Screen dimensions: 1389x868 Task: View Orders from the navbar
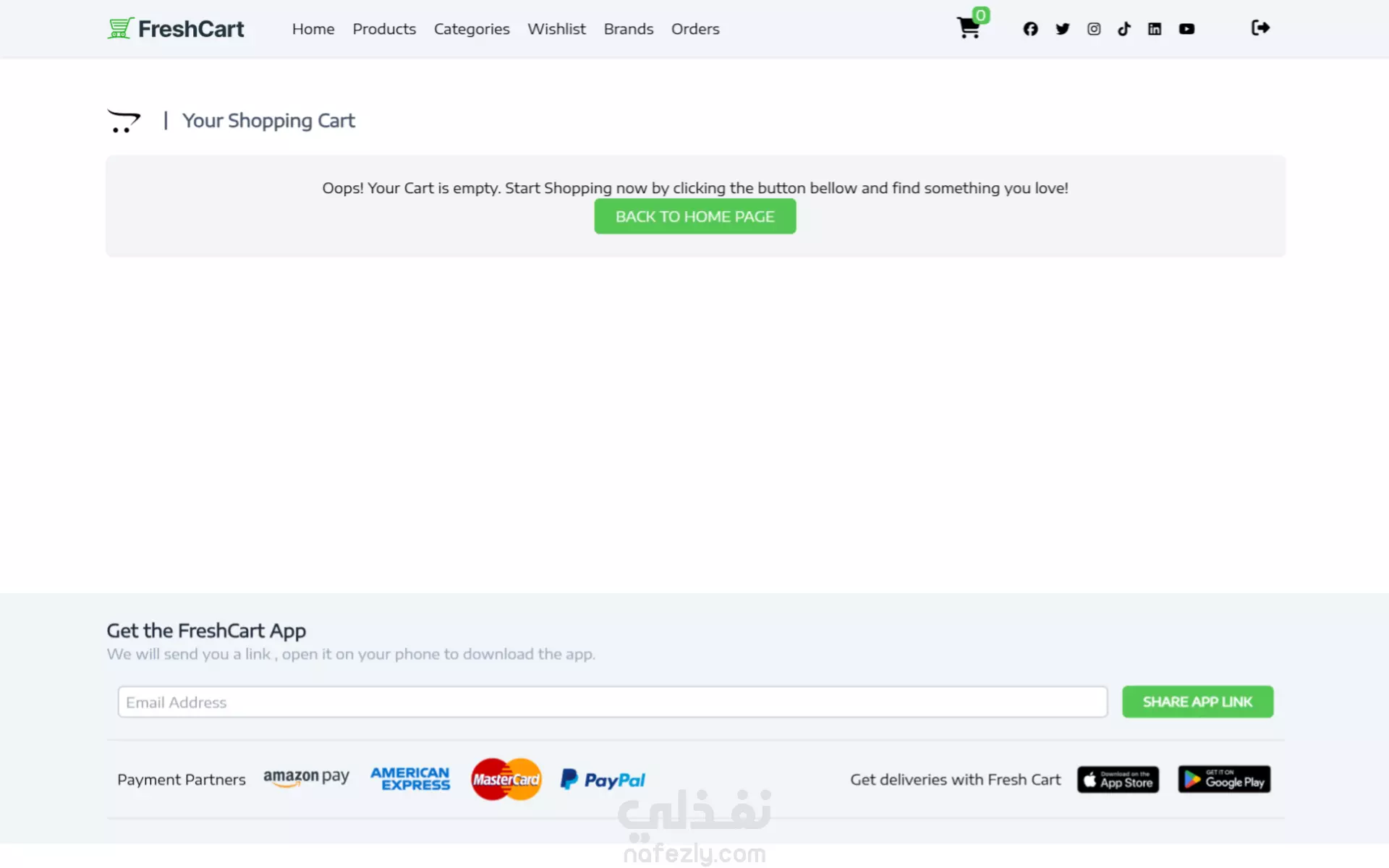pos(695,29)
